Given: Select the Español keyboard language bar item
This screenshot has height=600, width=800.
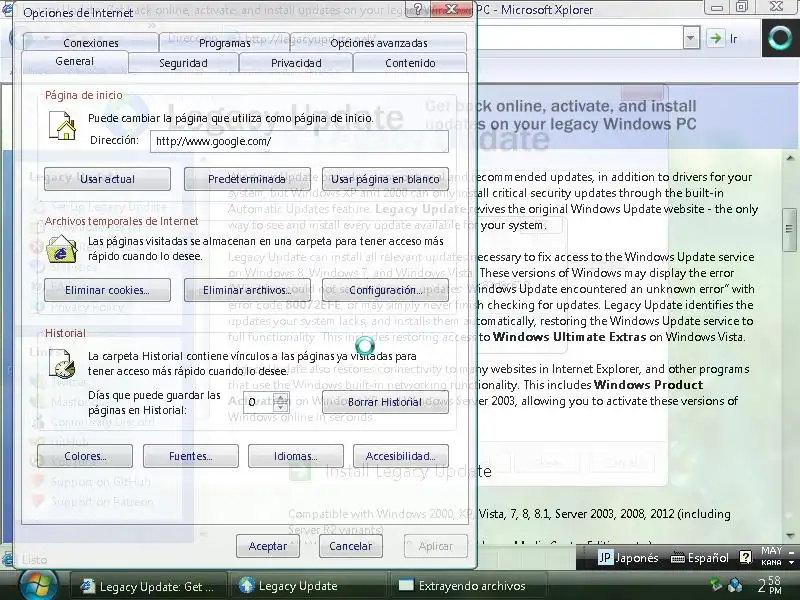Looking at the screenshot, I should tap(699, 558).
